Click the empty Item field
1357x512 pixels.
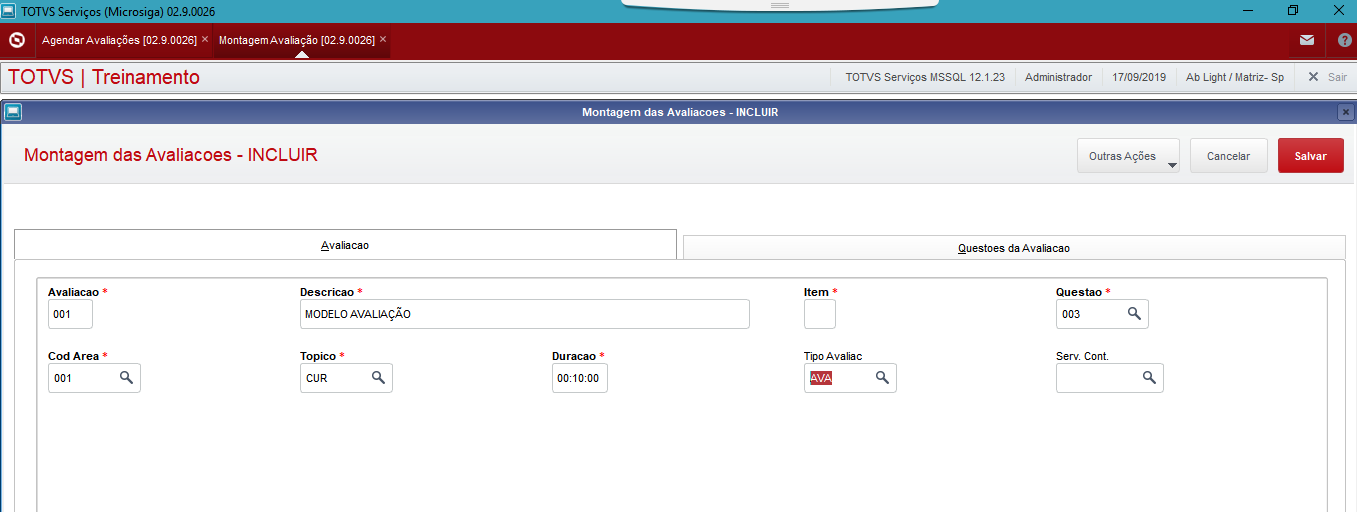(x=820, y=314)
